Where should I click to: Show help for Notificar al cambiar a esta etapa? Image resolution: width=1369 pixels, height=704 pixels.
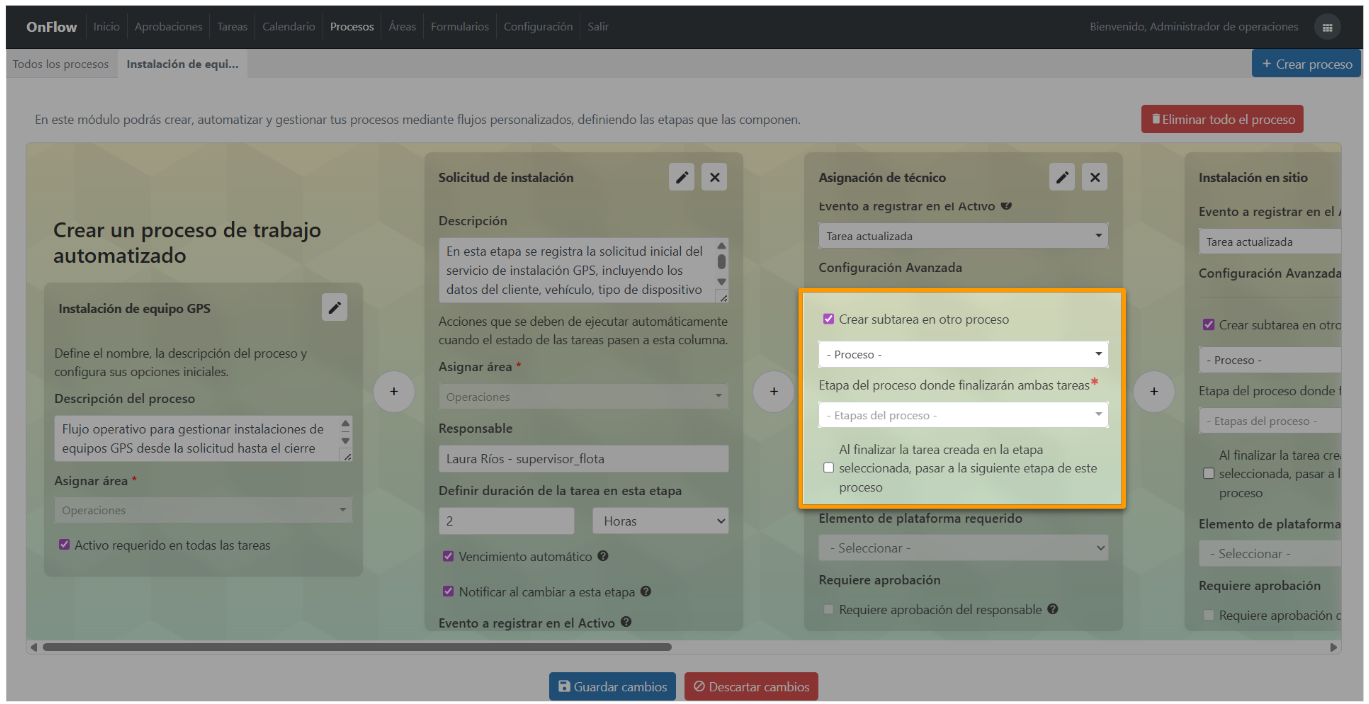(646, 591)
